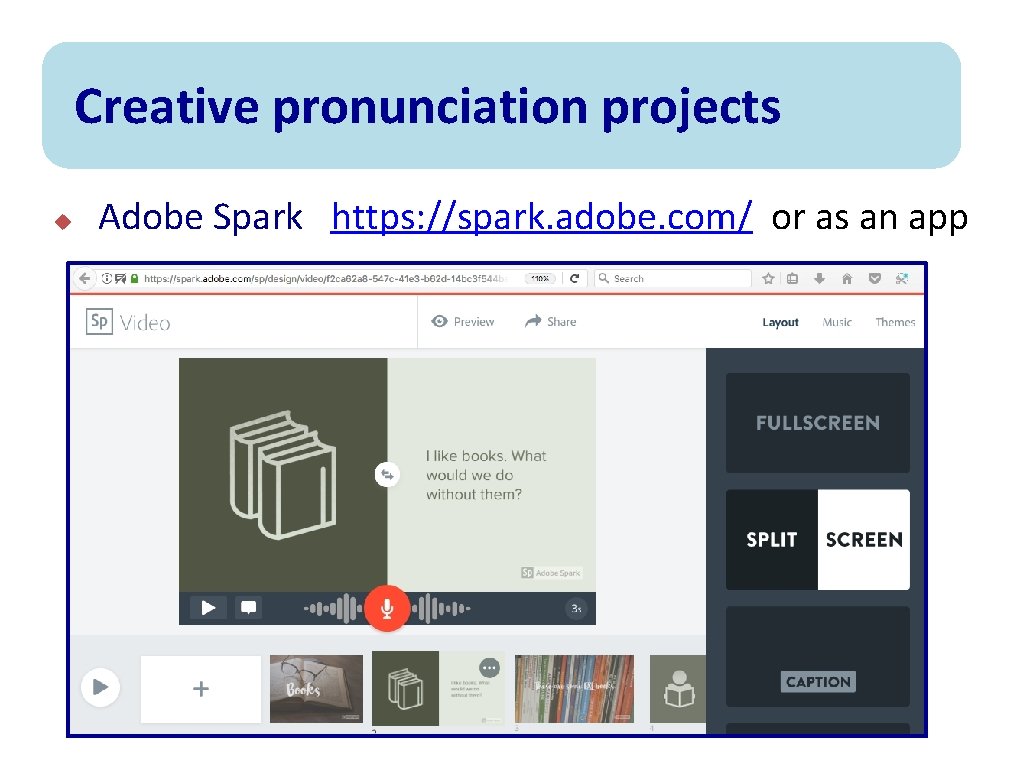Add a new slide with the plus tile

201,689
